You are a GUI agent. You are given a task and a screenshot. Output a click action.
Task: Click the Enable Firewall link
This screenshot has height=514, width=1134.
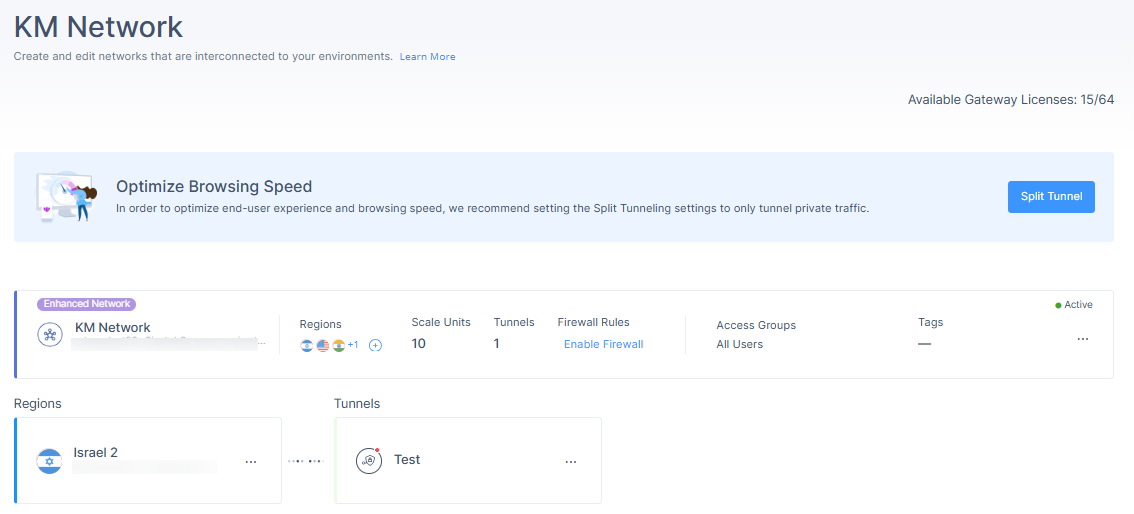pyautogui.click(x=603, y=344)
